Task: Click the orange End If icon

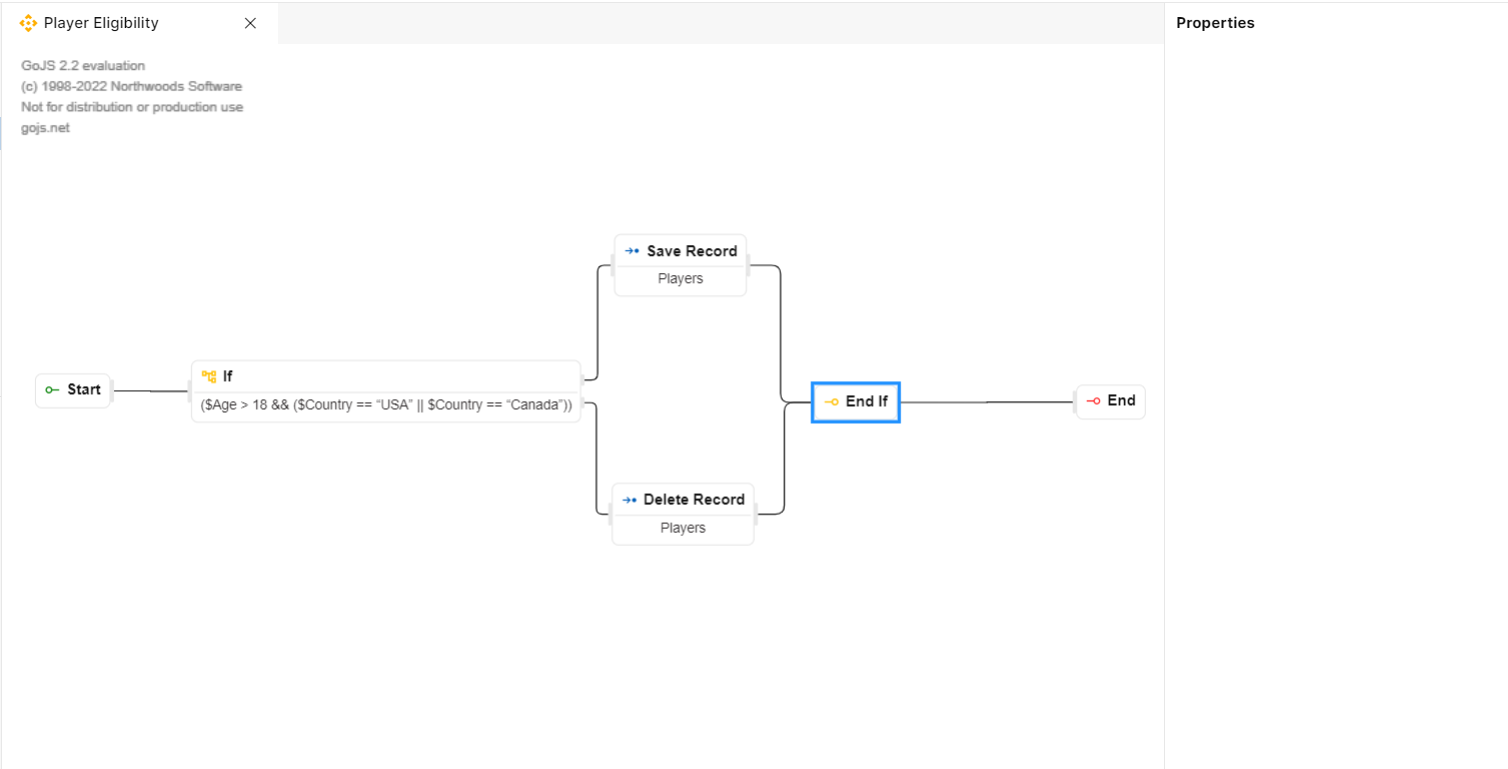Action: point(832,402)
